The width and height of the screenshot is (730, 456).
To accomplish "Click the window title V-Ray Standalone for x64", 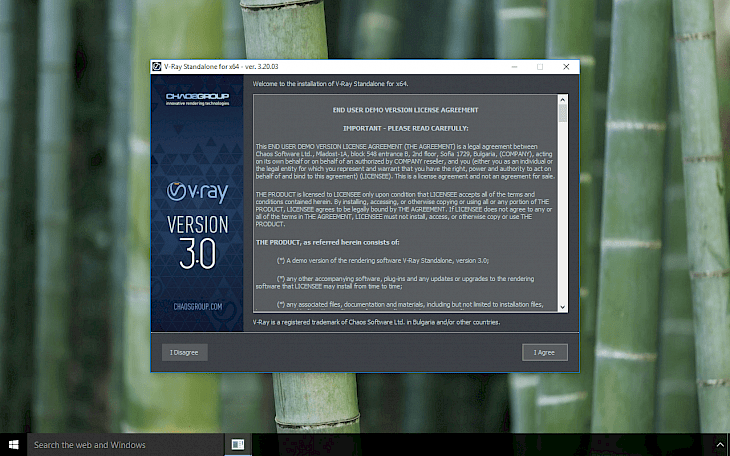I will coord(221,67).
